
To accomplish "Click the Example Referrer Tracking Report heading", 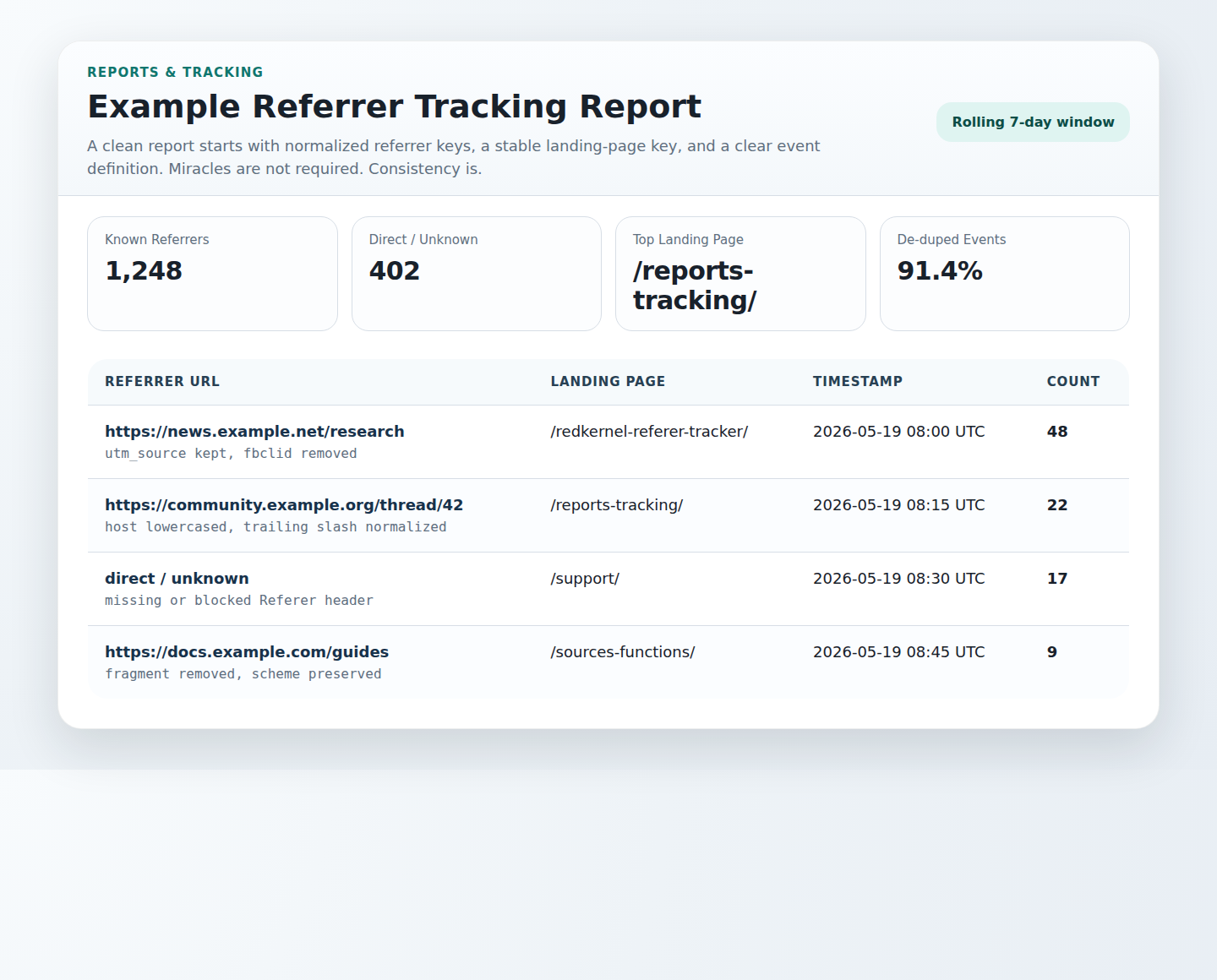I will pyautogui.click(x=395, y=106).
